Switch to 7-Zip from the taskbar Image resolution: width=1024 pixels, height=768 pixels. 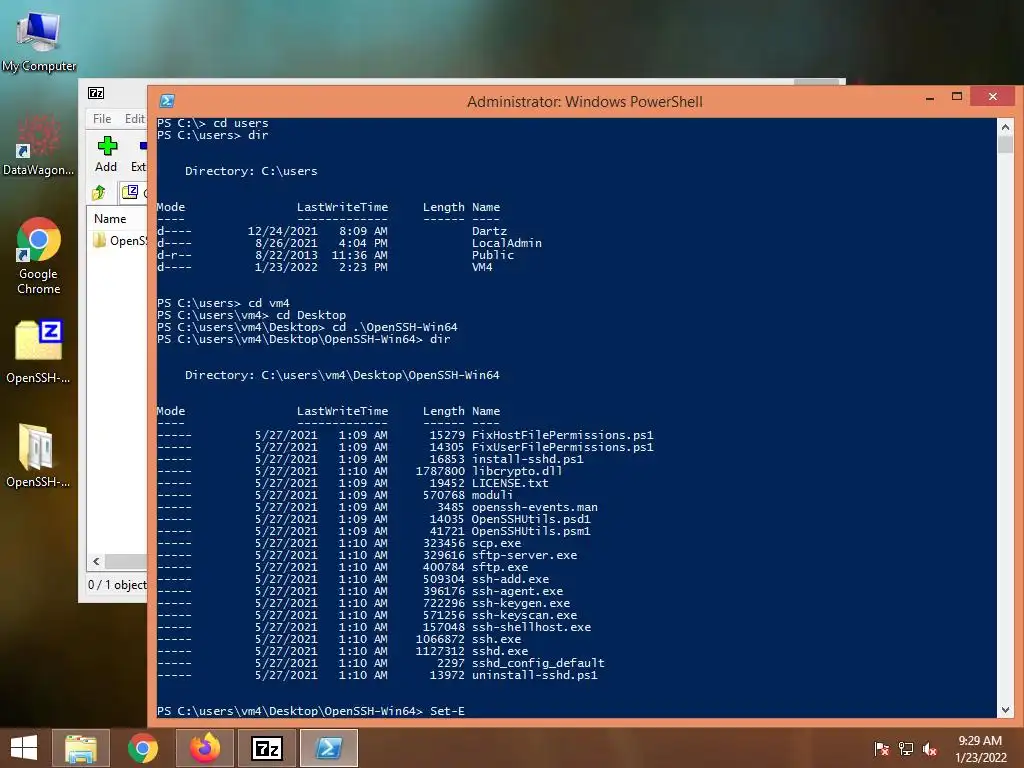(267, 748)
